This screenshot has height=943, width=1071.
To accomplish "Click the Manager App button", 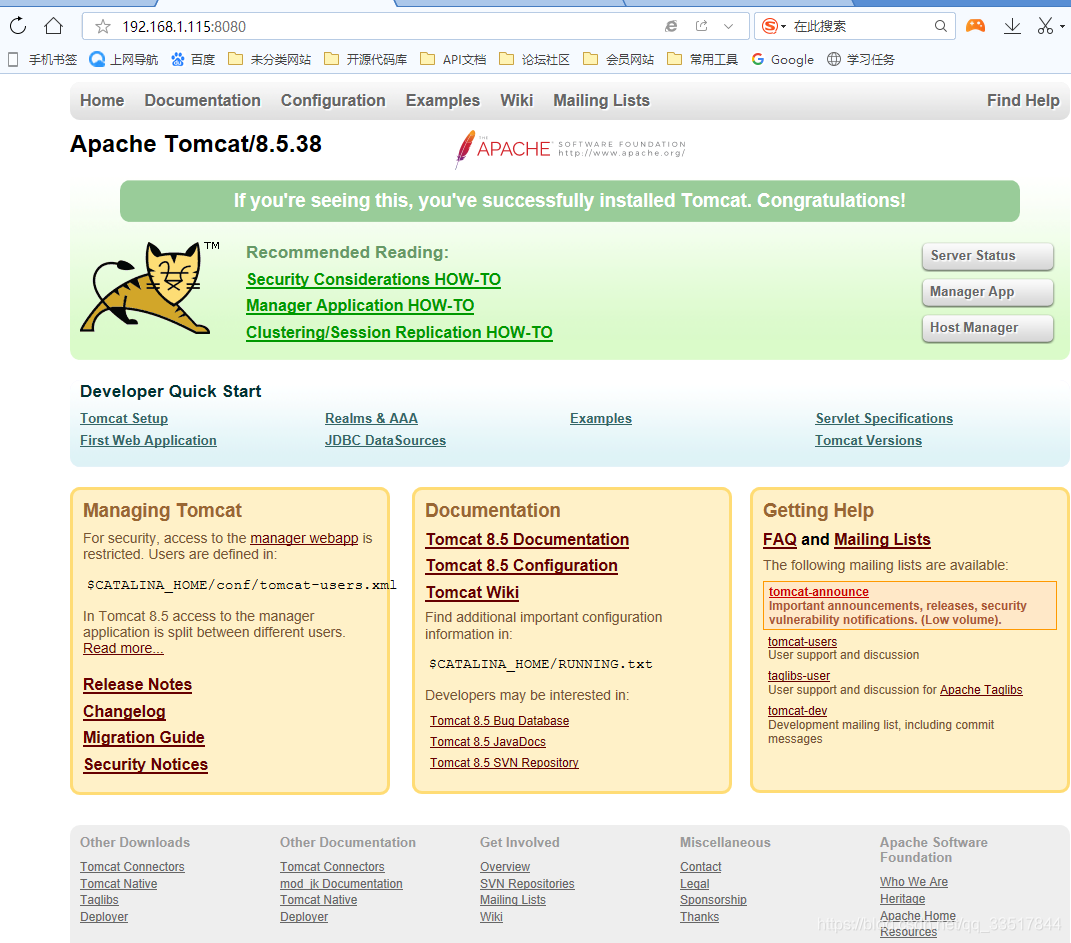I will click(x=988, y=292).
